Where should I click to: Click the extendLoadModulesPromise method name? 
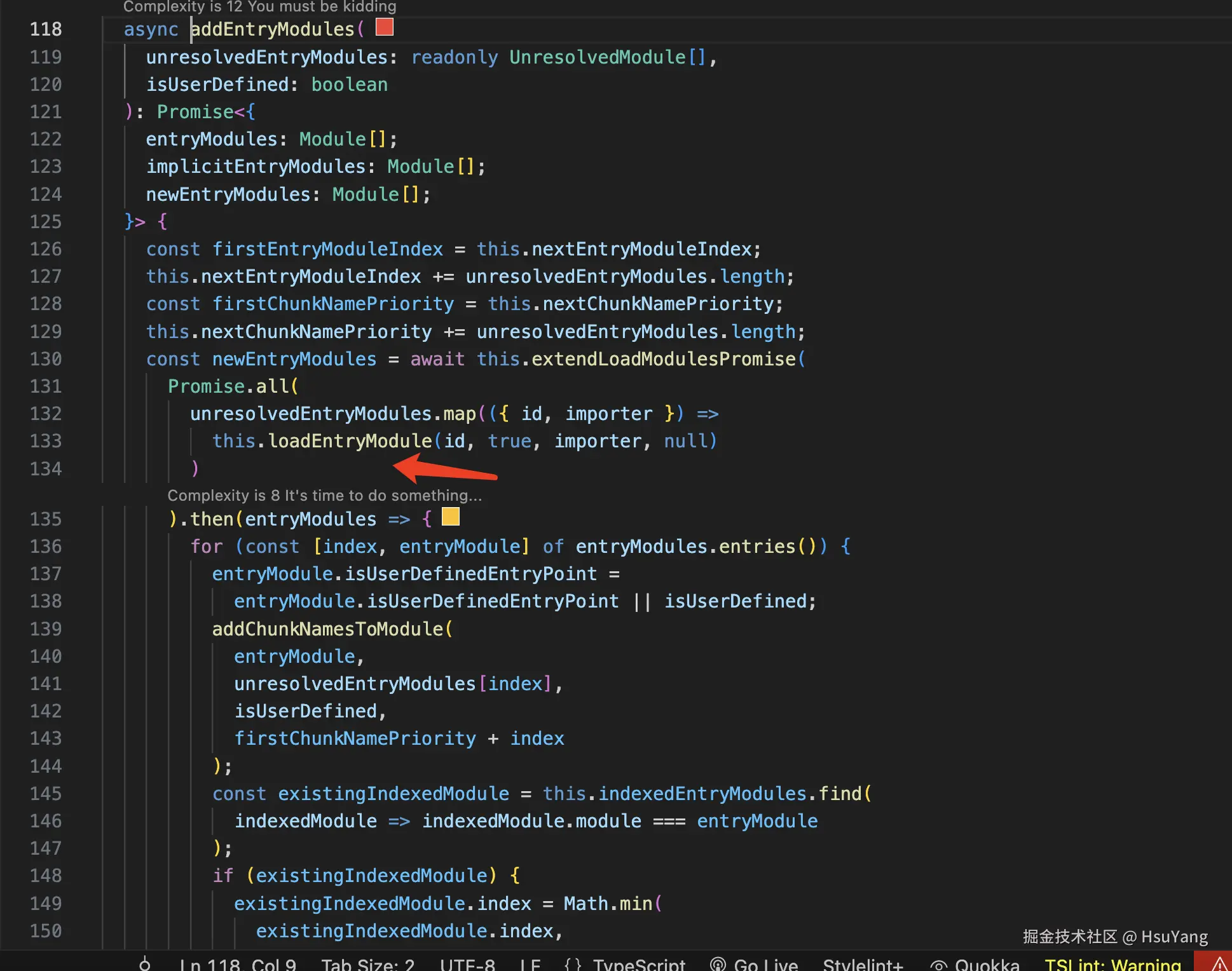(663, 359)
